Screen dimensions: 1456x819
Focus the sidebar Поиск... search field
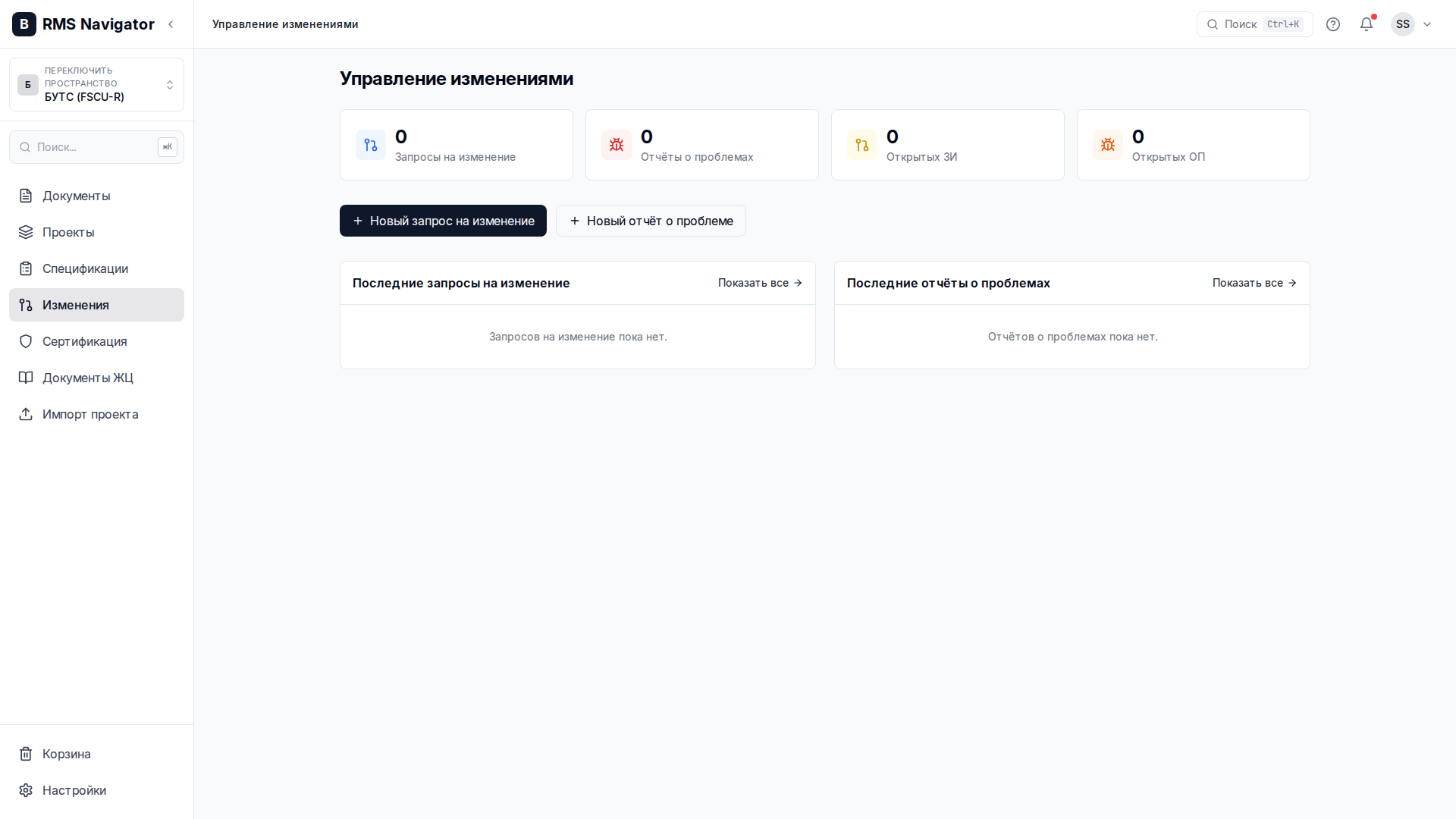point(96,147)
